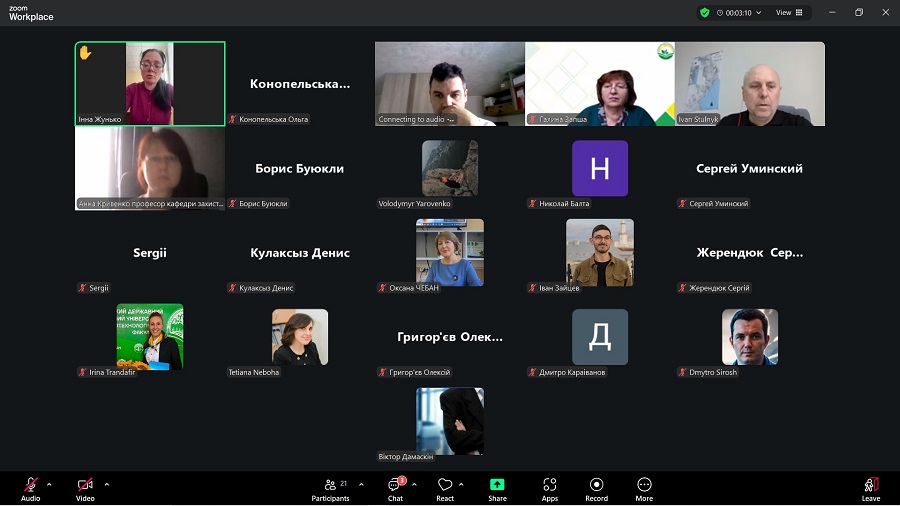Screen dimensions: 900x506
Task: Click the muted mic icon by Николай Балта label
Action: click(x=533, y=204)
